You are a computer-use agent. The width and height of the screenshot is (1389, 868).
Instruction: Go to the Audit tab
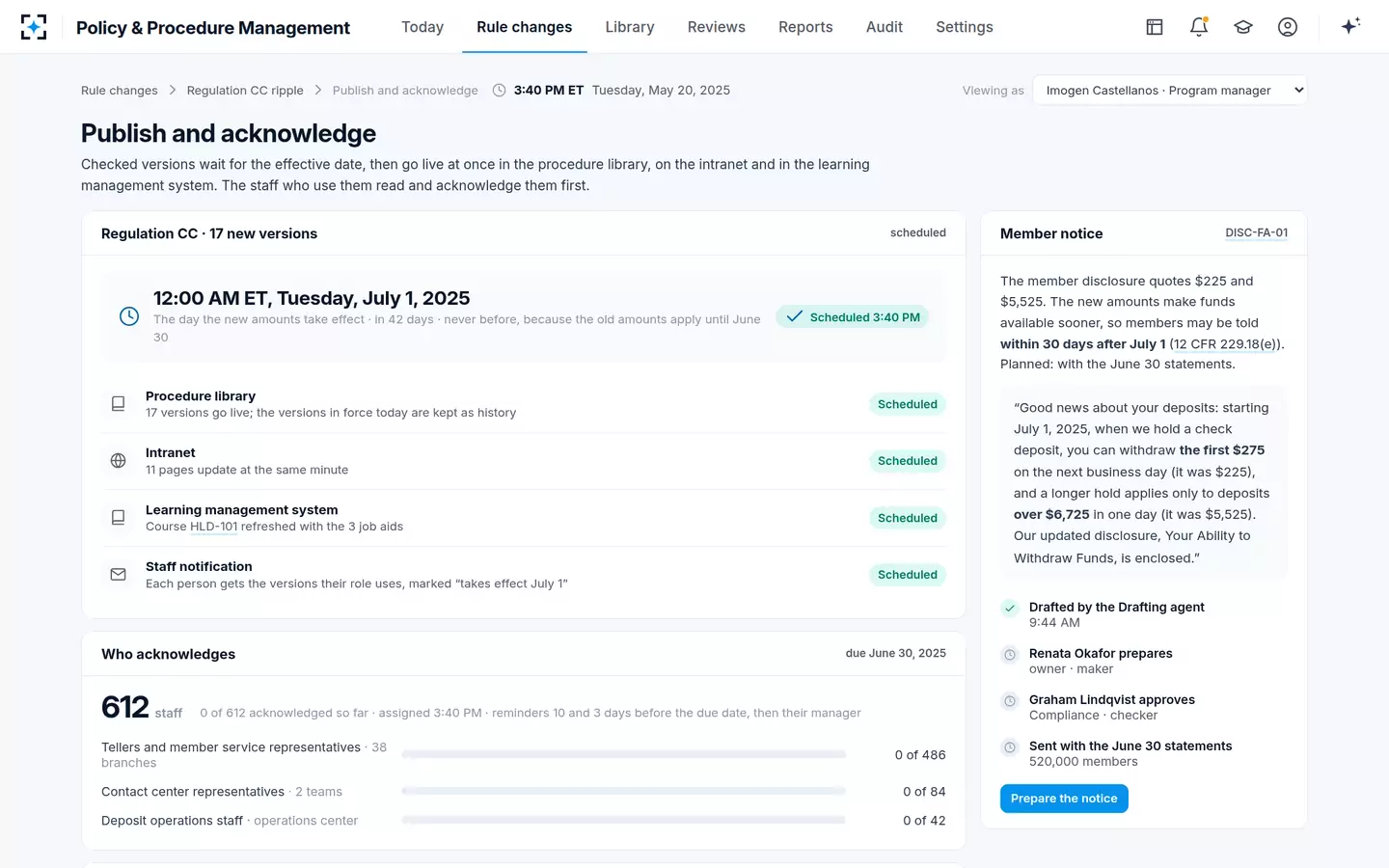point(885,27)
